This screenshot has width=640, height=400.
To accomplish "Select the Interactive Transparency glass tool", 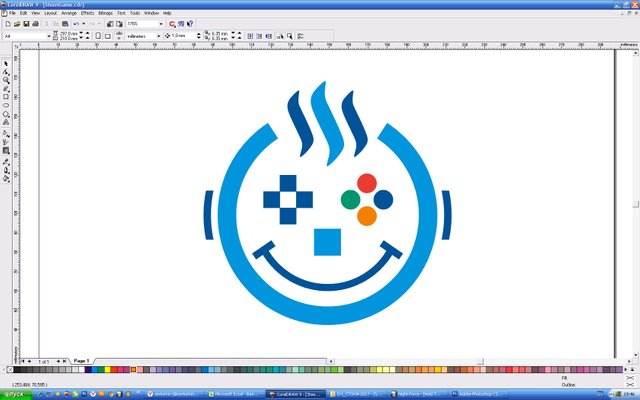I will coord(6,142).
